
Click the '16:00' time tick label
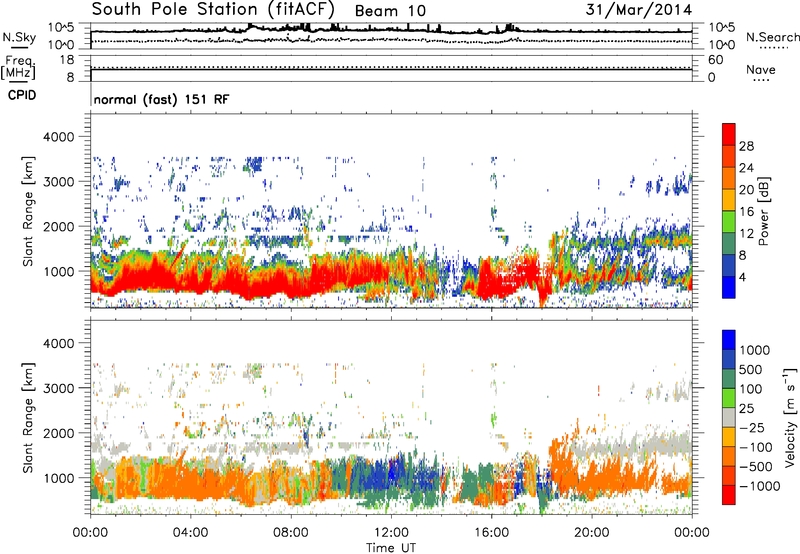491,533
